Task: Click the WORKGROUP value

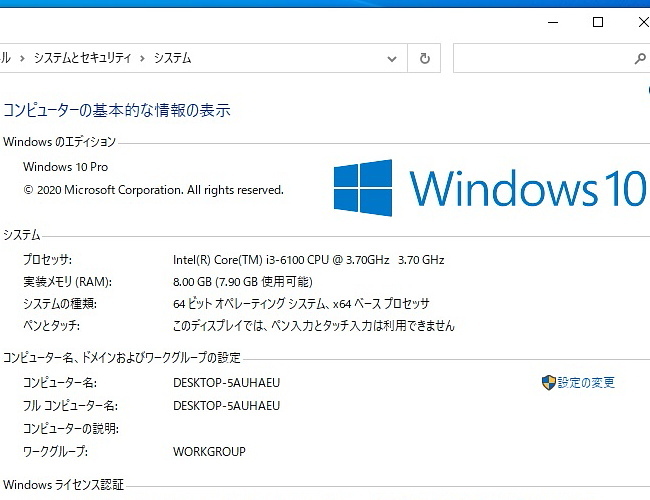Action: (209, 451)
